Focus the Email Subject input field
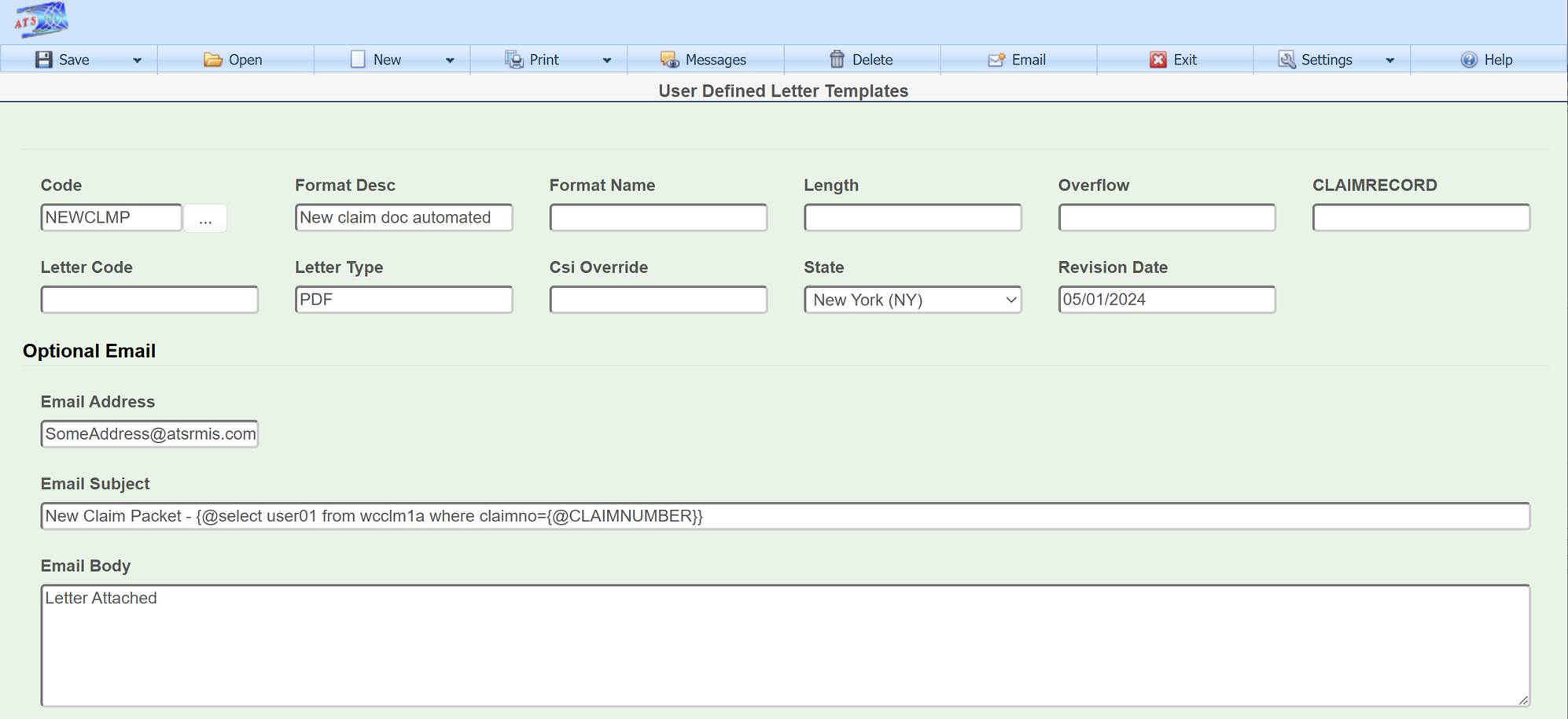 784,516
